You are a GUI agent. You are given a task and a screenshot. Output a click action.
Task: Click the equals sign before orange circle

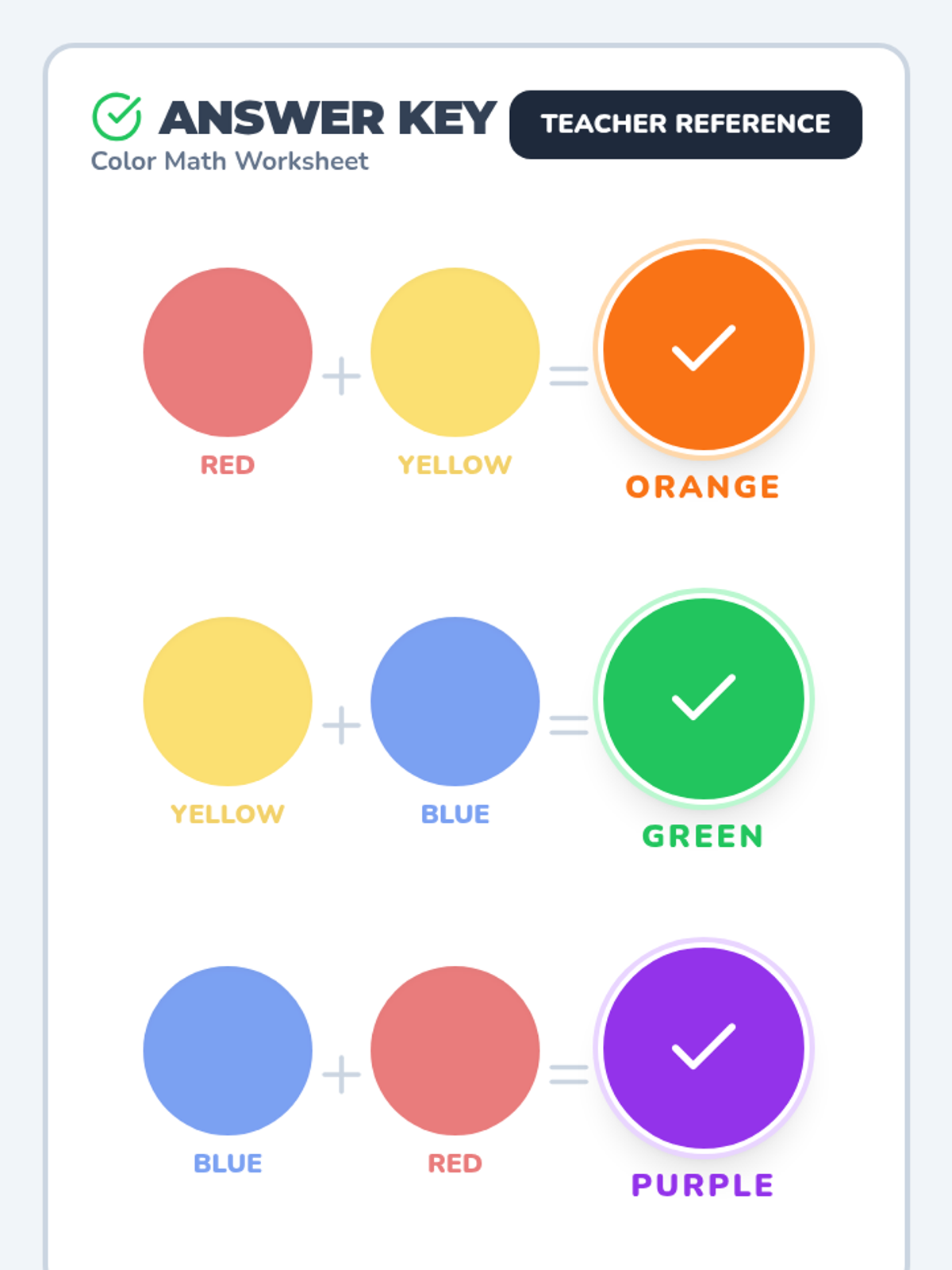[569, 376]
